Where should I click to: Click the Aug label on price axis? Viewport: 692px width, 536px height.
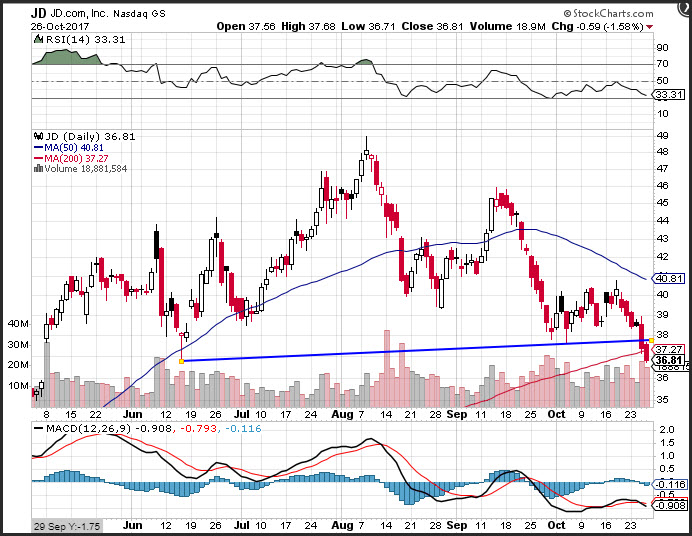[x=342, y=415]
